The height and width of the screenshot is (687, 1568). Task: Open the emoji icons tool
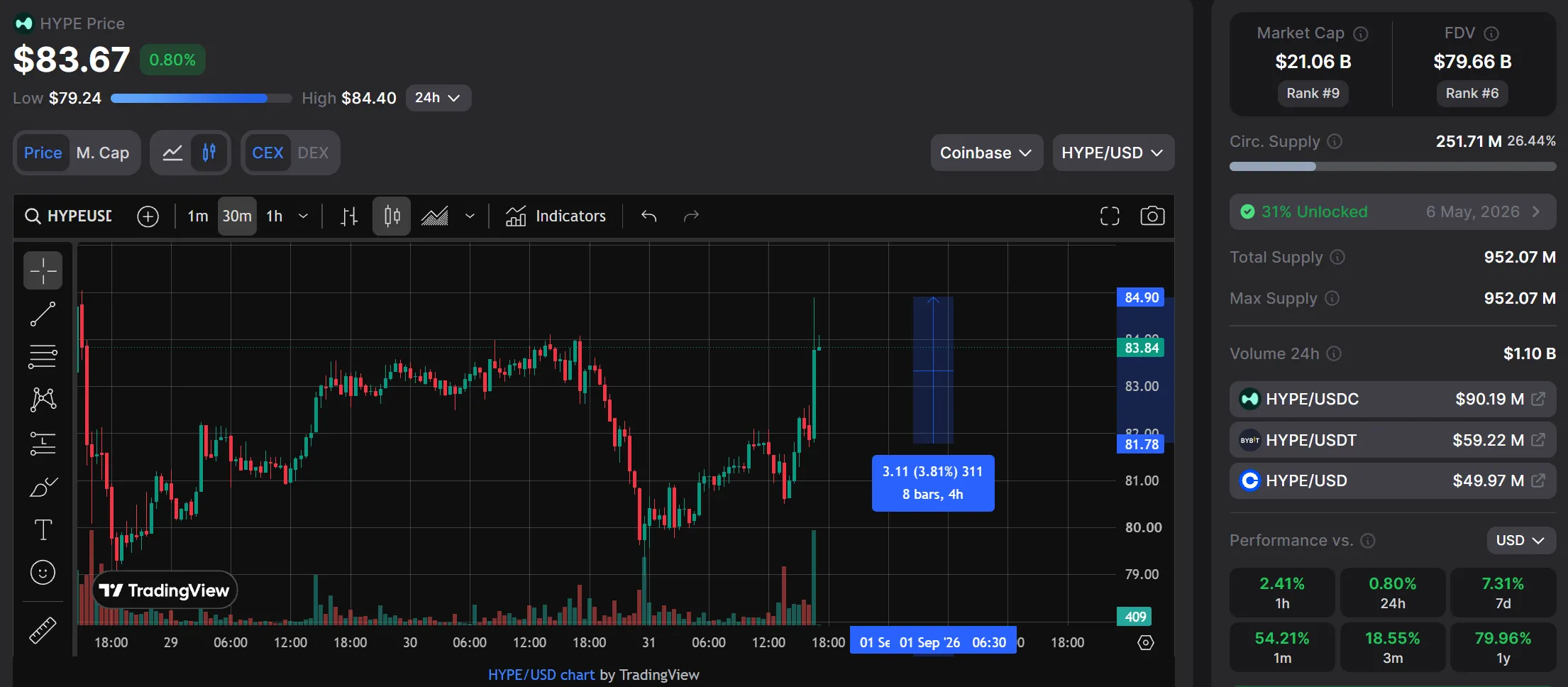coord(43,572)
